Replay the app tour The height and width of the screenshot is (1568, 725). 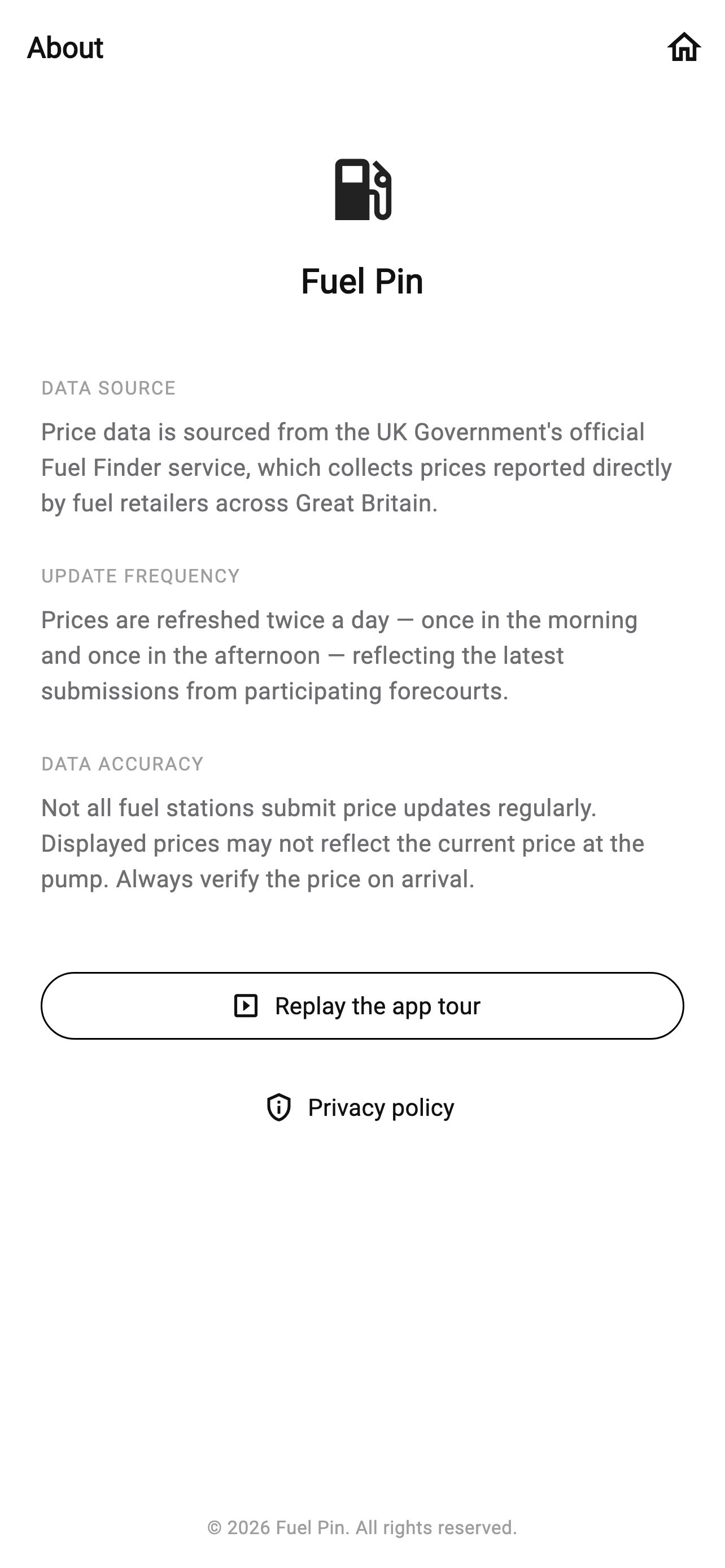point(362,1006)
